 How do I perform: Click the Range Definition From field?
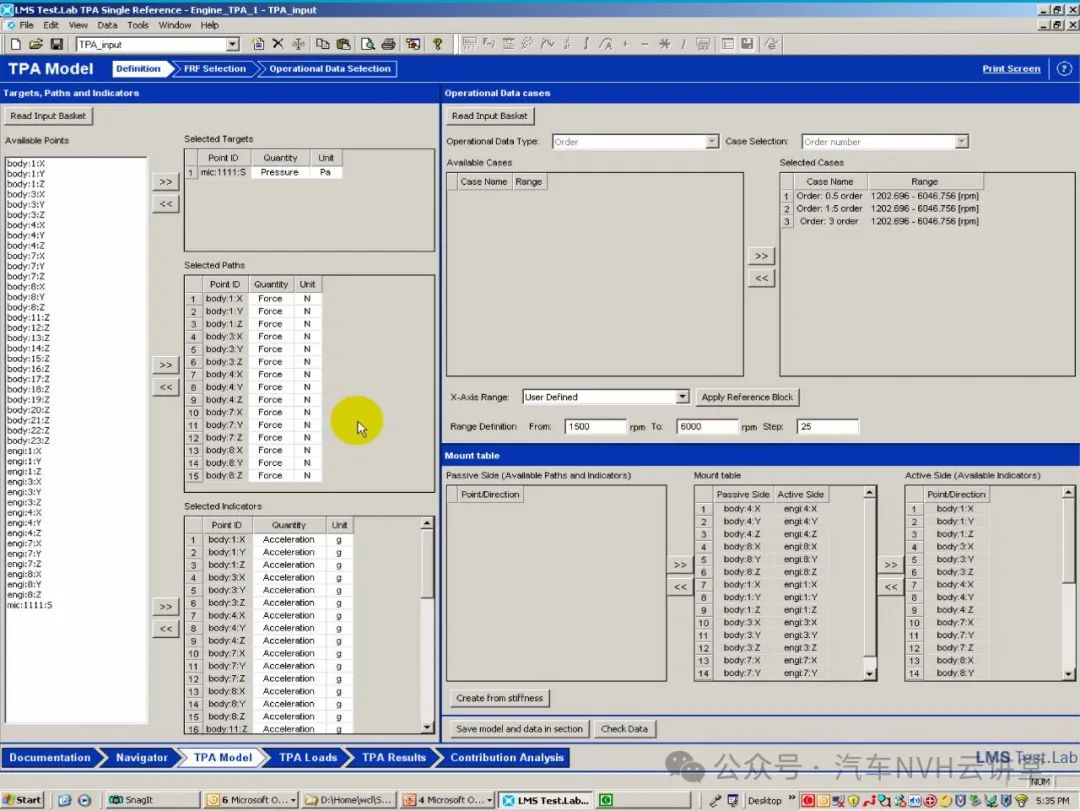pos(594,427)
